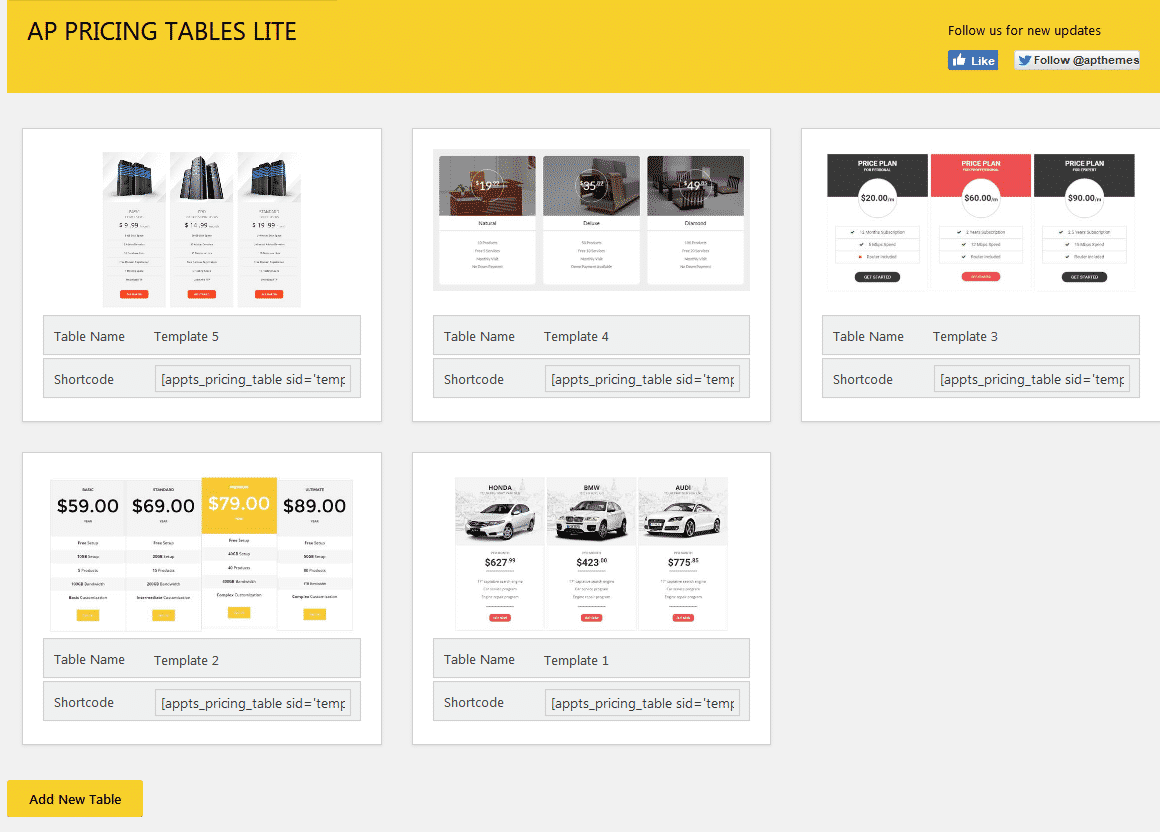The height and width of the screenshot is (832, 1160).
Task: Open the Template 1 preview thumbnail
Action: pos(591,553)
